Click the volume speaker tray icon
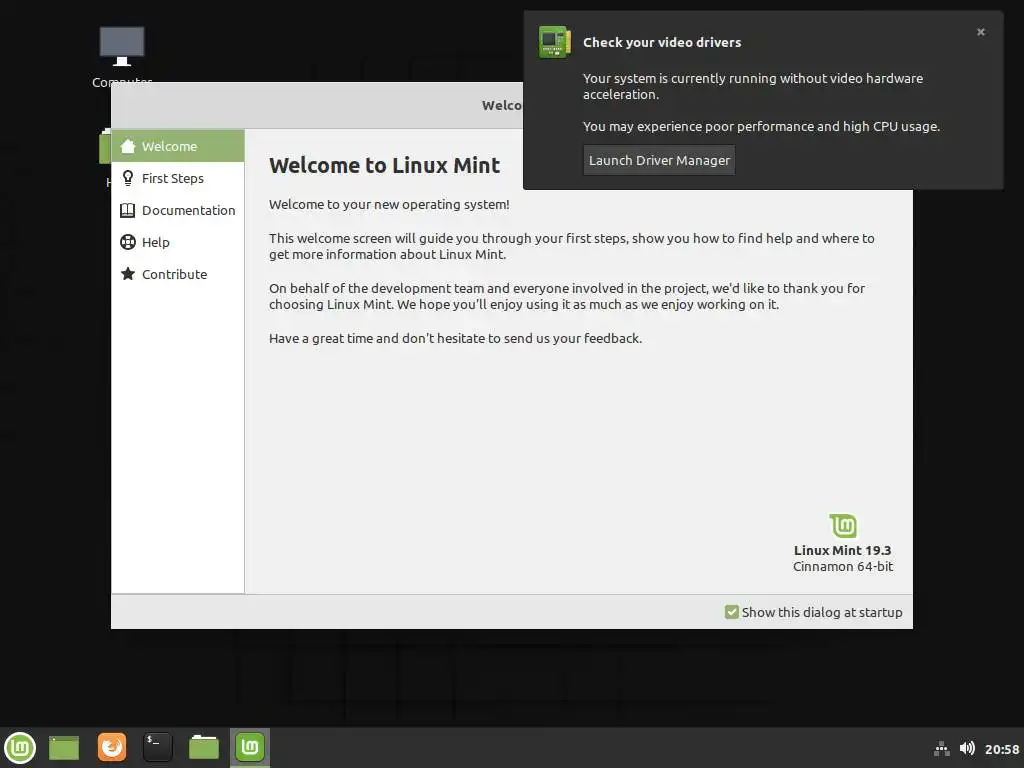The image size is (1024, 768). tap(967, 748)
